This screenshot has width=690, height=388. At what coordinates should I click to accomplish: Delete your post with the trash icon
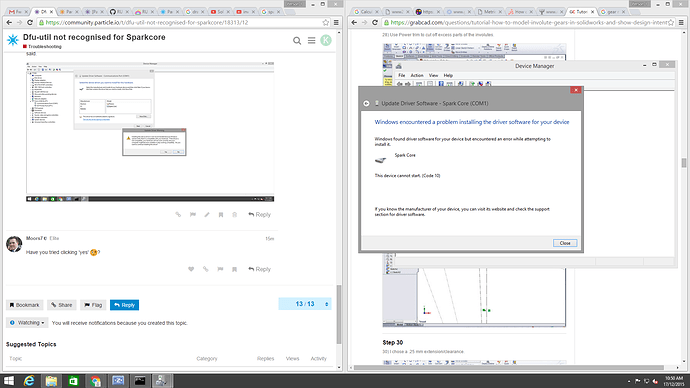pos(235,215)
